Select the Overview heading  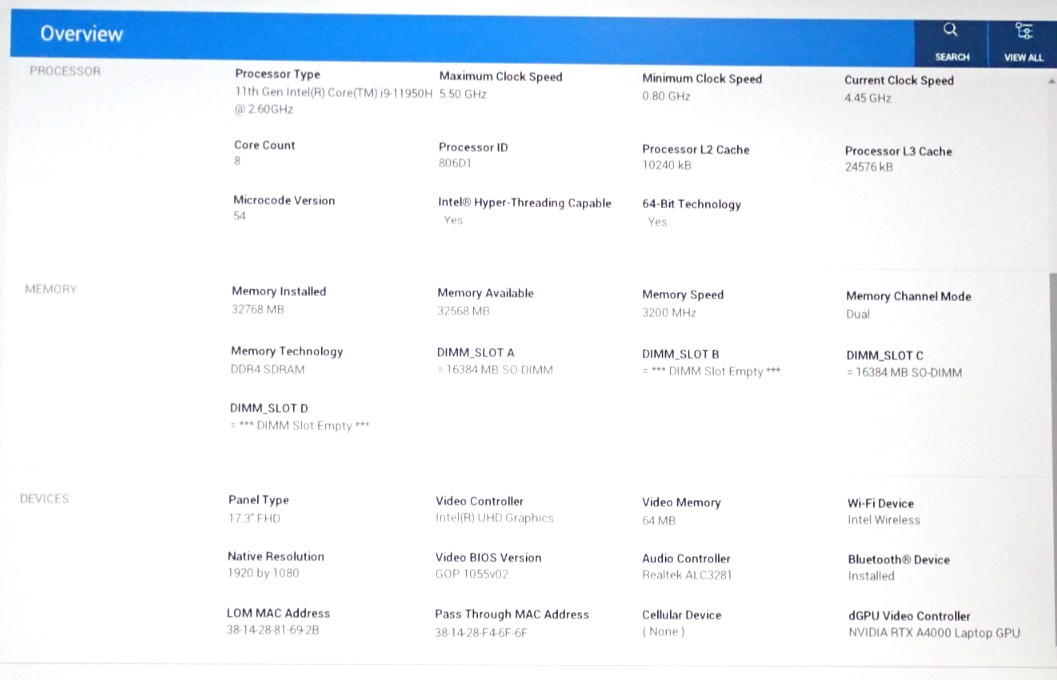[82, 34]
